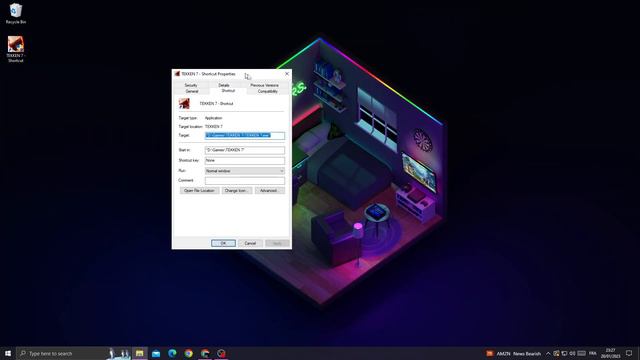This screenshot has height=360, width=640.
Task: Open the Mail app on taskbar
Action: click(x=156, y=353)
